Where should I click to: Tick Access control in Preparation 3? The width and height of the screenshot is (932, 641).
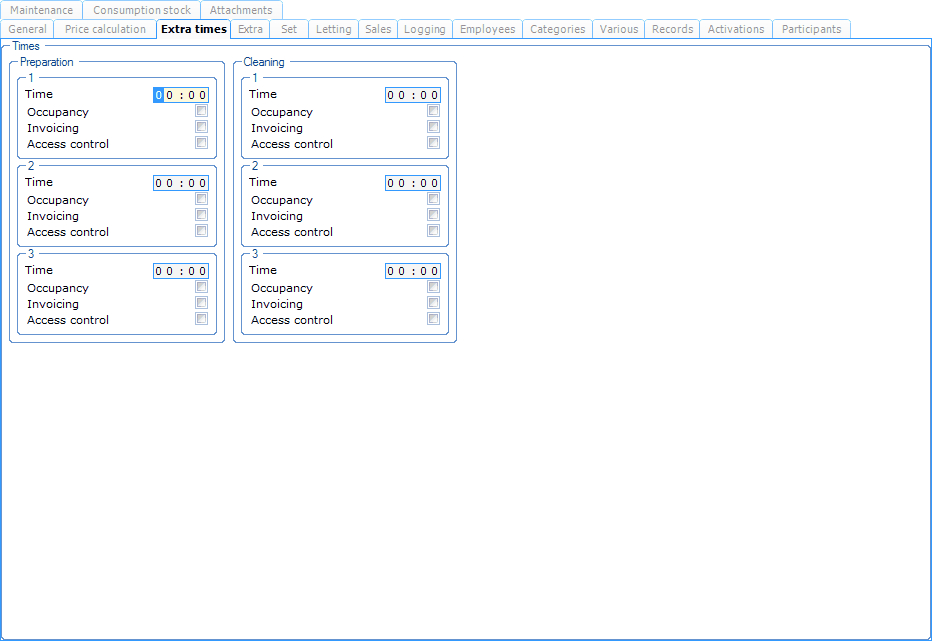(x=202, y=319)
